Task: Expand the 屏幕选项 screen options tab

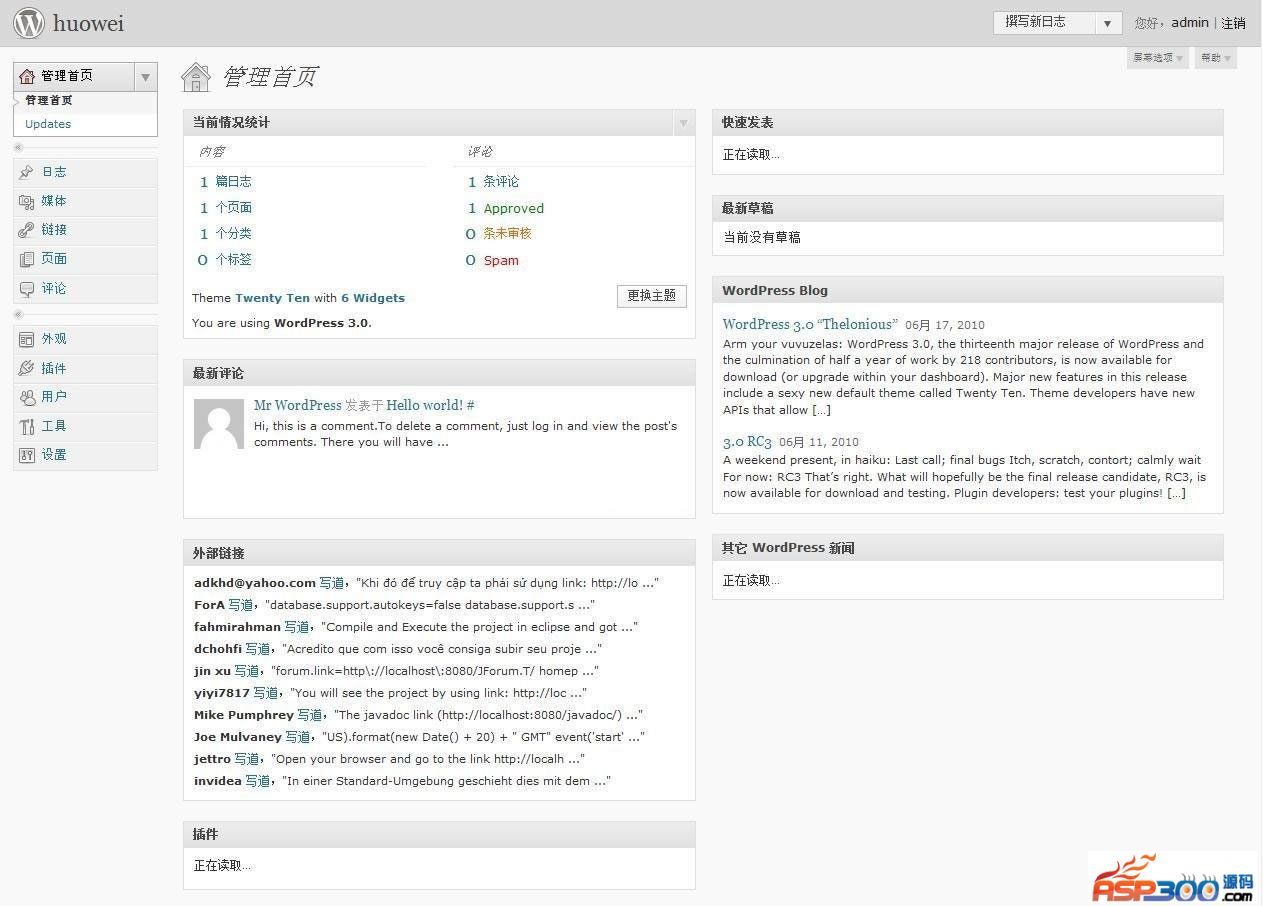Action: [x=1158, y=58]
